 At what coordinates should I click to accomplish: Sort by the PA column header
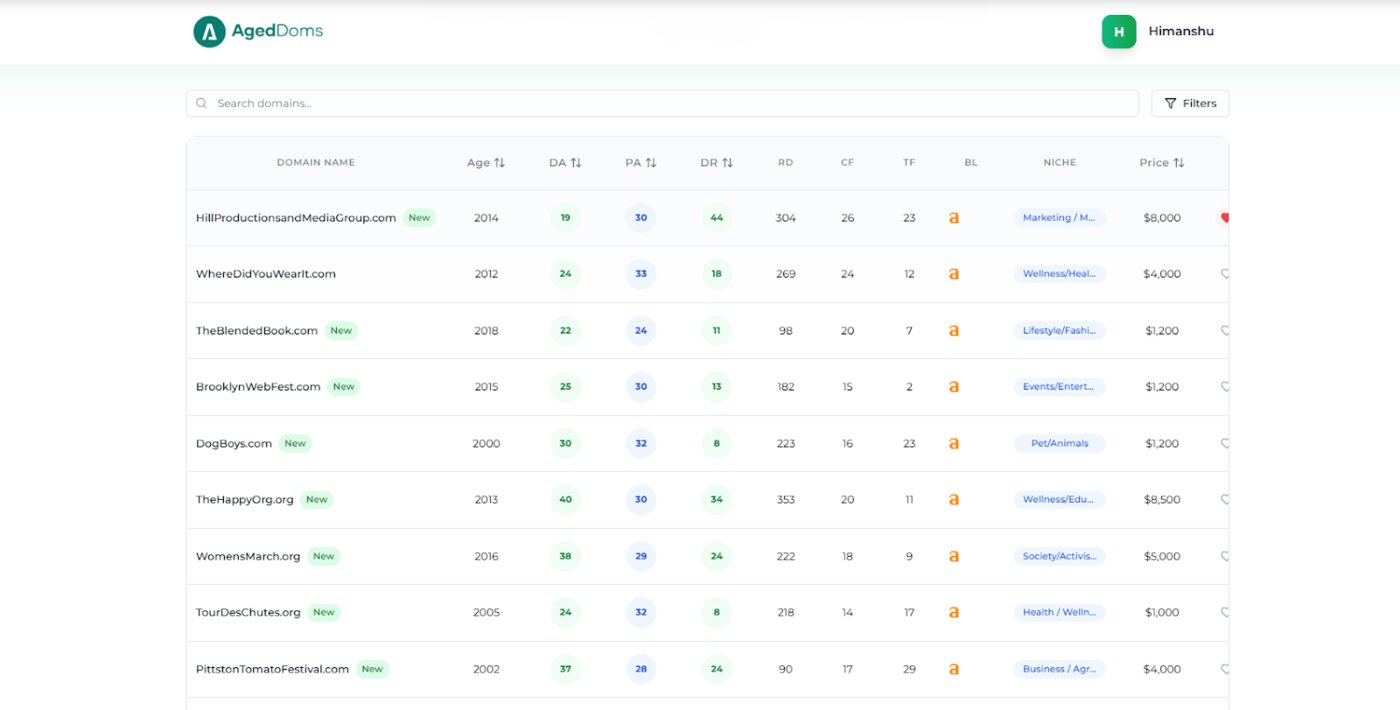pos(640,163)
